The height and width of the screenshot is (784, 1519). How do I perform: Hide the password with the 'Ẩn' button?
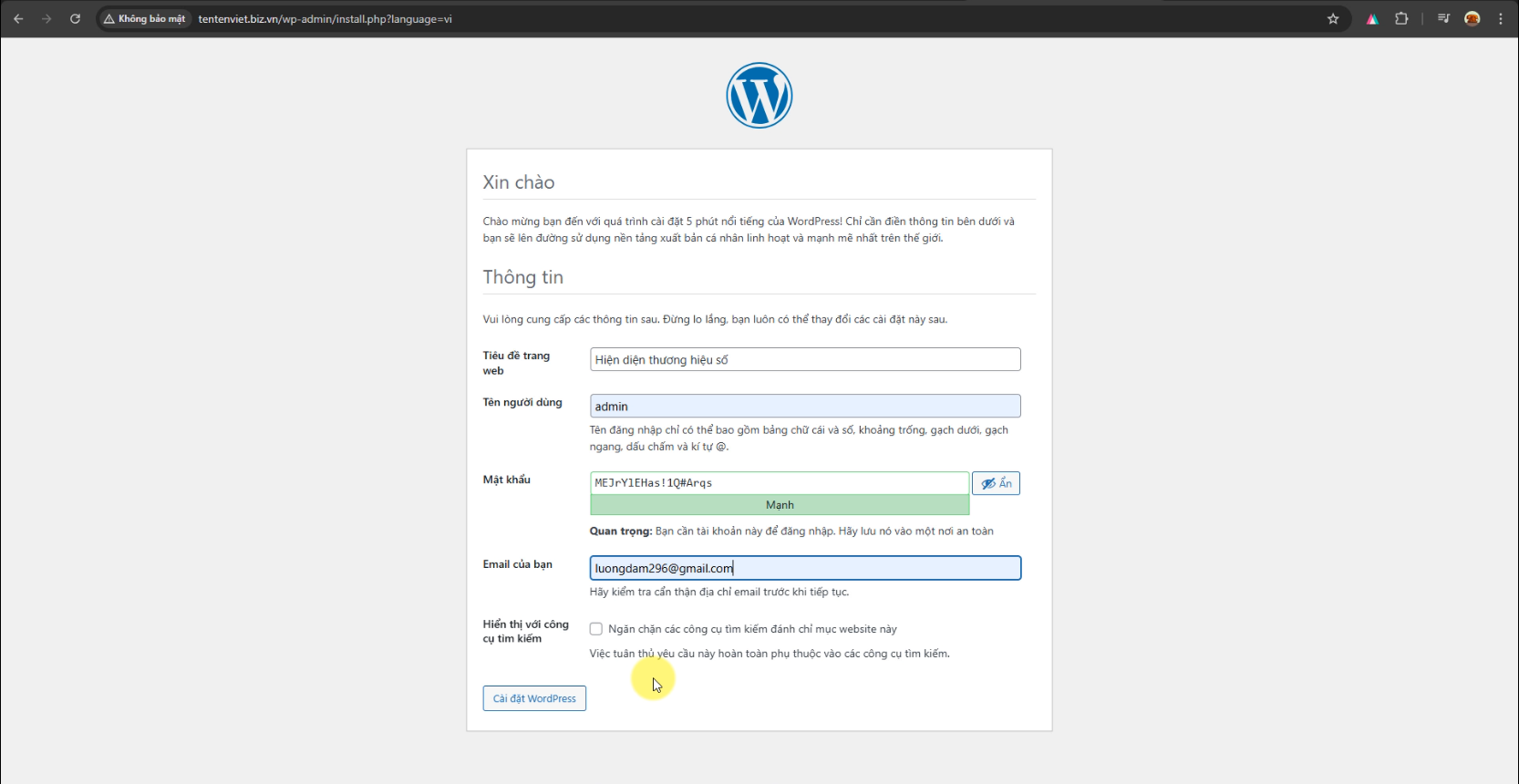click(996, 483)
